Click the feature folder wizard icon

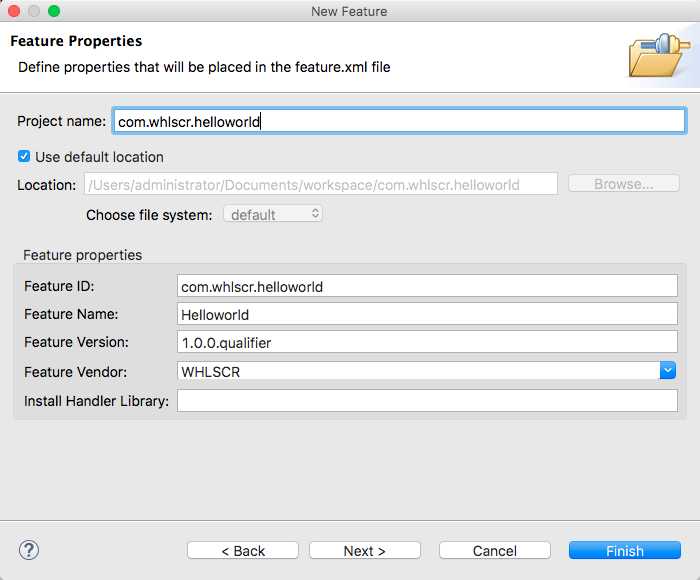[x=659, y=55]
